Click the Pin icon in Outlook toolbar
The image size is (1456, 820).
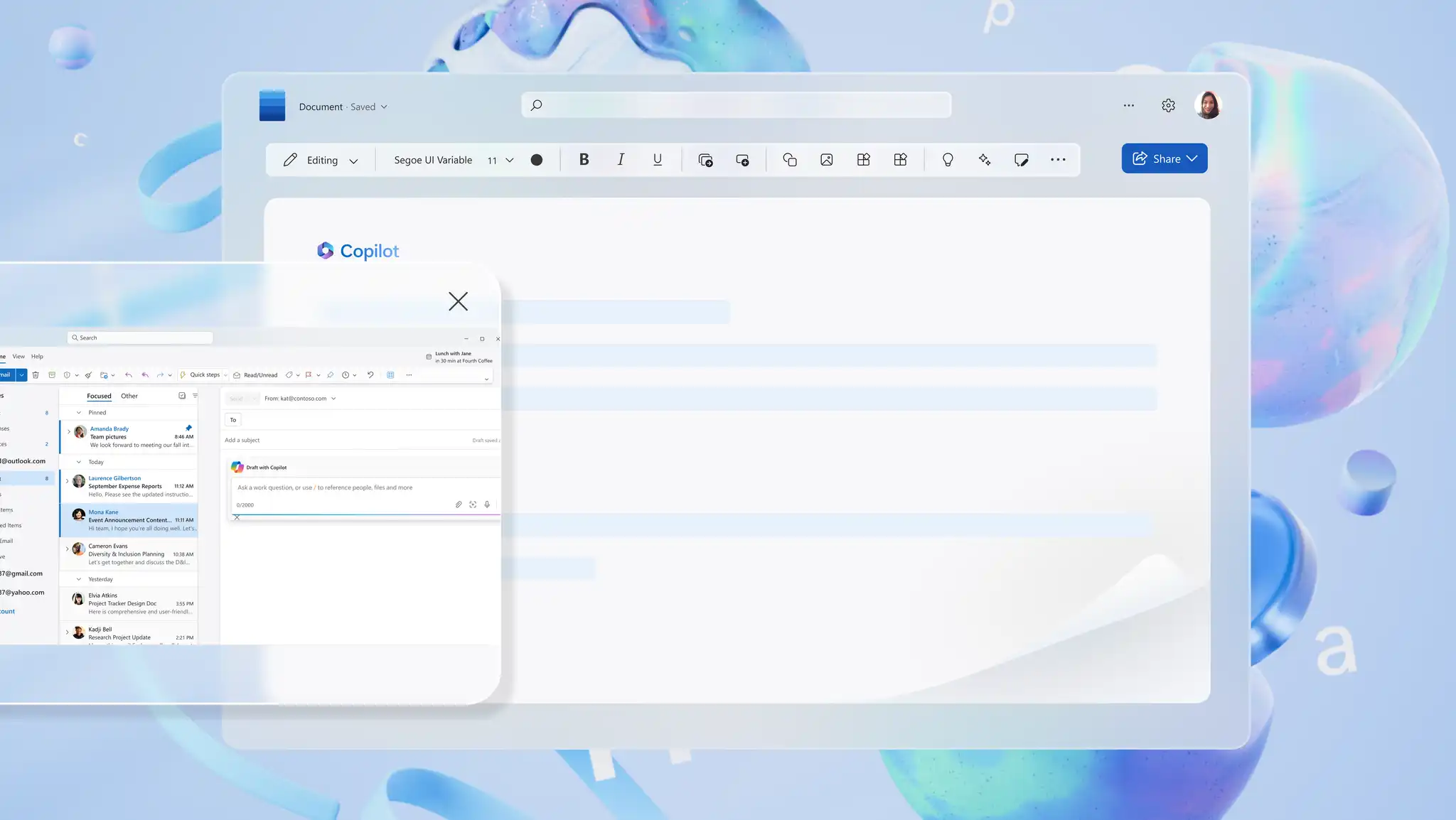[x=330, y=375]
